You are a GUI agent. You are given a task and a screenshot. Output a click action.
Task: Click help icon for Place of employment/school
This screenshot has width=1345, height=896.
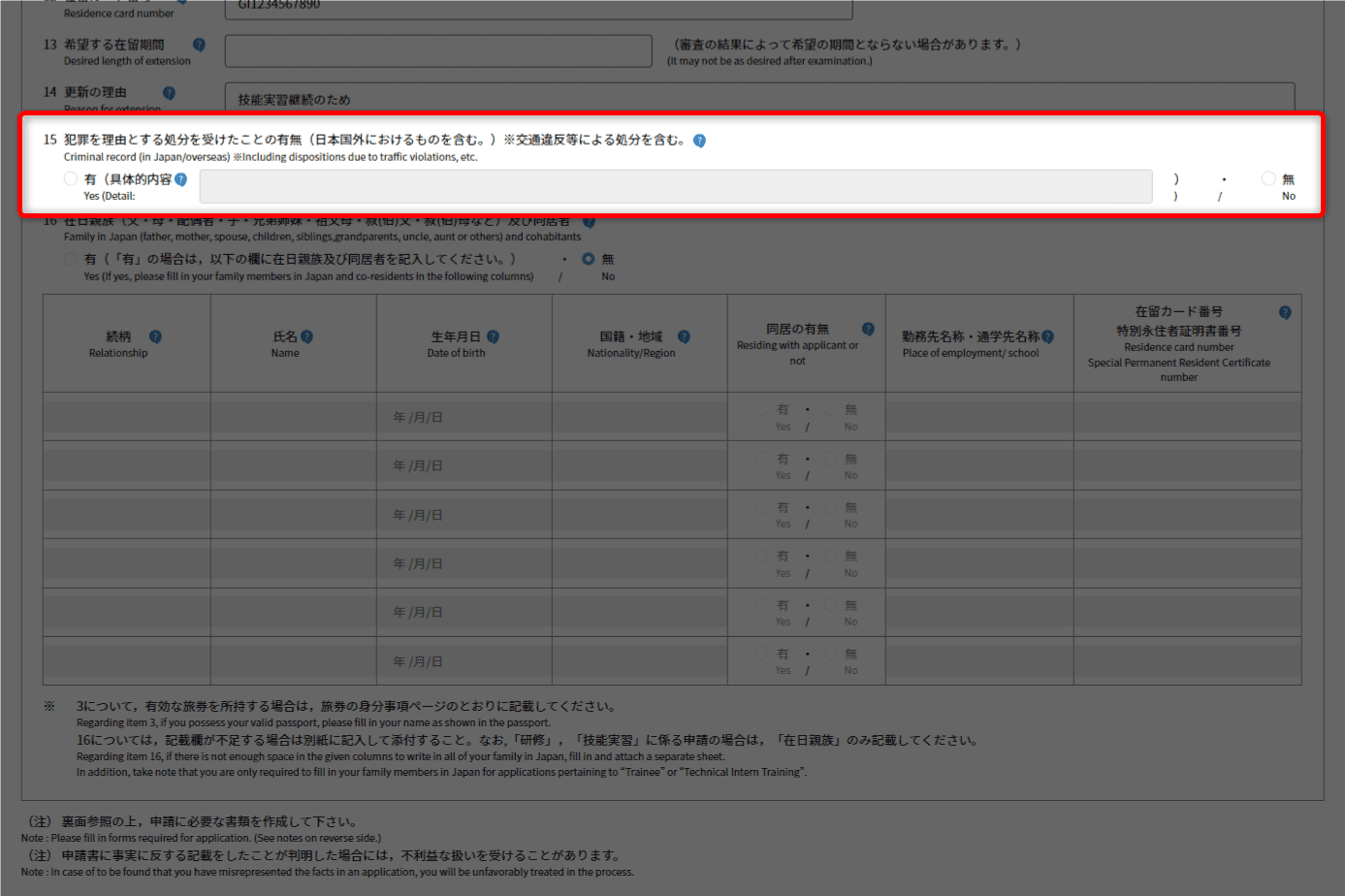click(x=1047, y=336)
